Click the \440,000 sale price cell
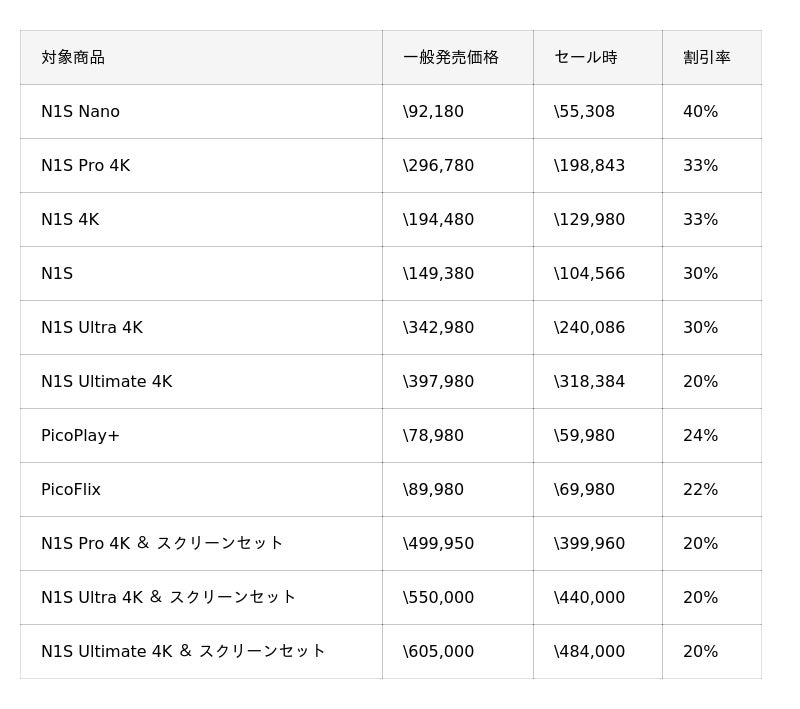This screenshot has height=709, width=800. pos(589,598)
